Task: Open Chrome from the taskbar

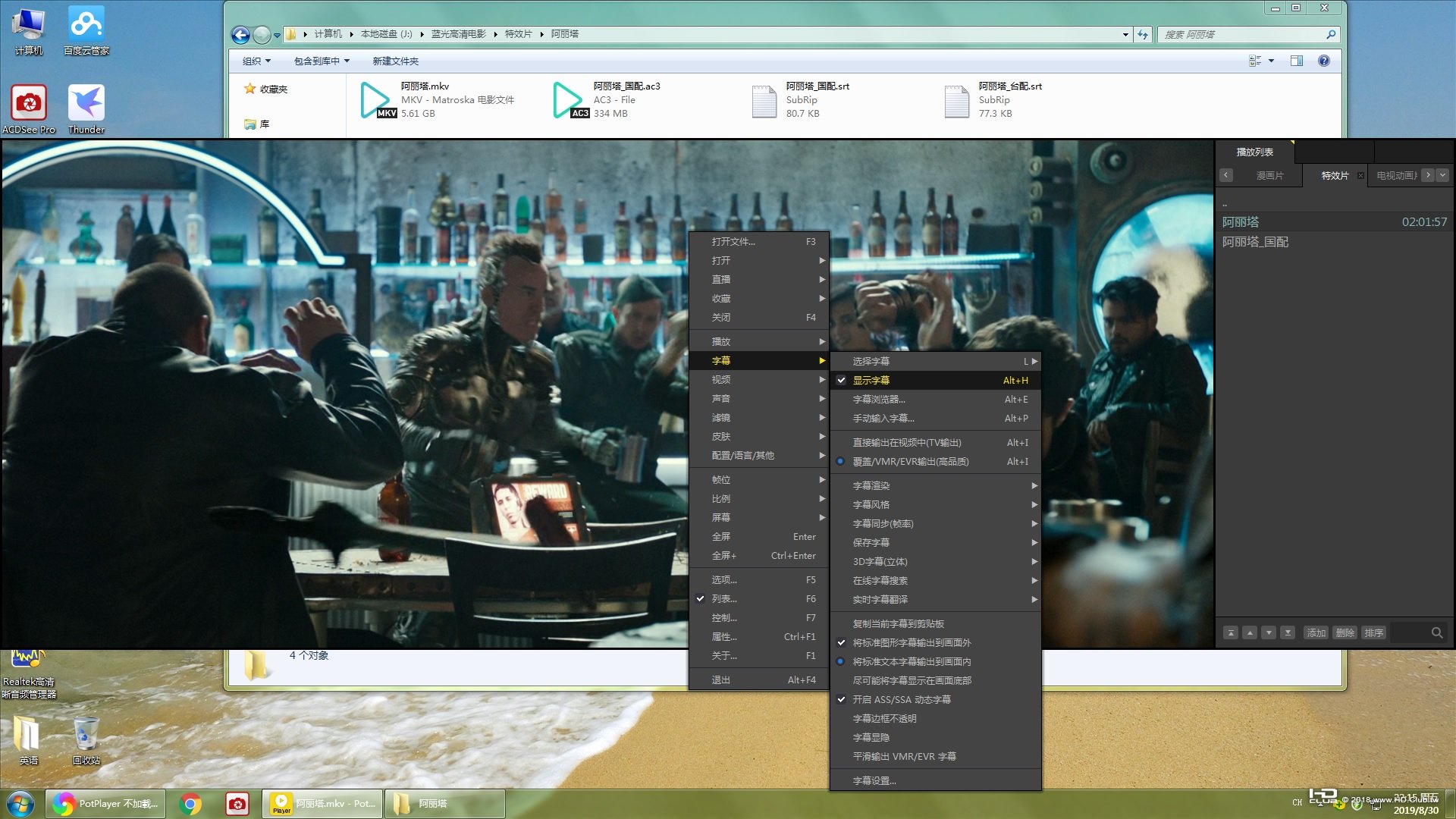Action: 191,804
